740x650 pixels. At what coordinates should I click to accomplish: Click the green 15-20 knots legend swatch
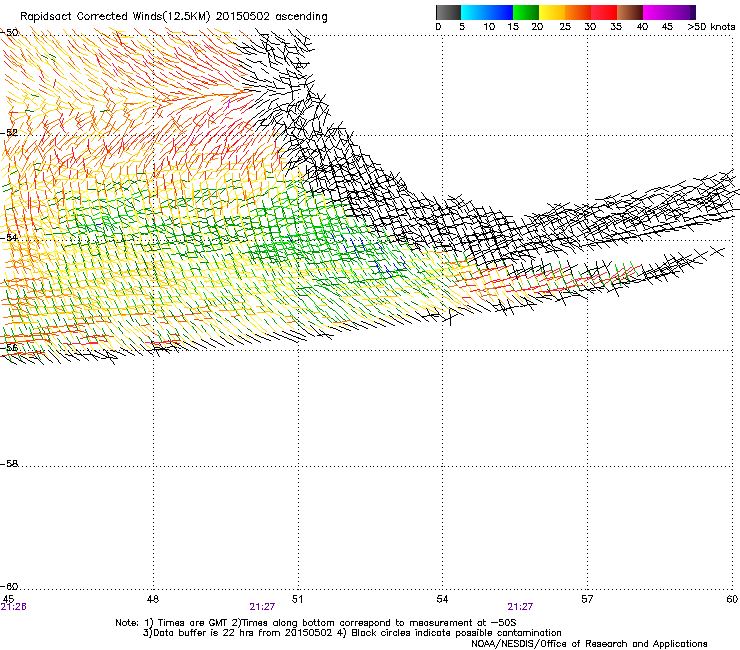526,12
